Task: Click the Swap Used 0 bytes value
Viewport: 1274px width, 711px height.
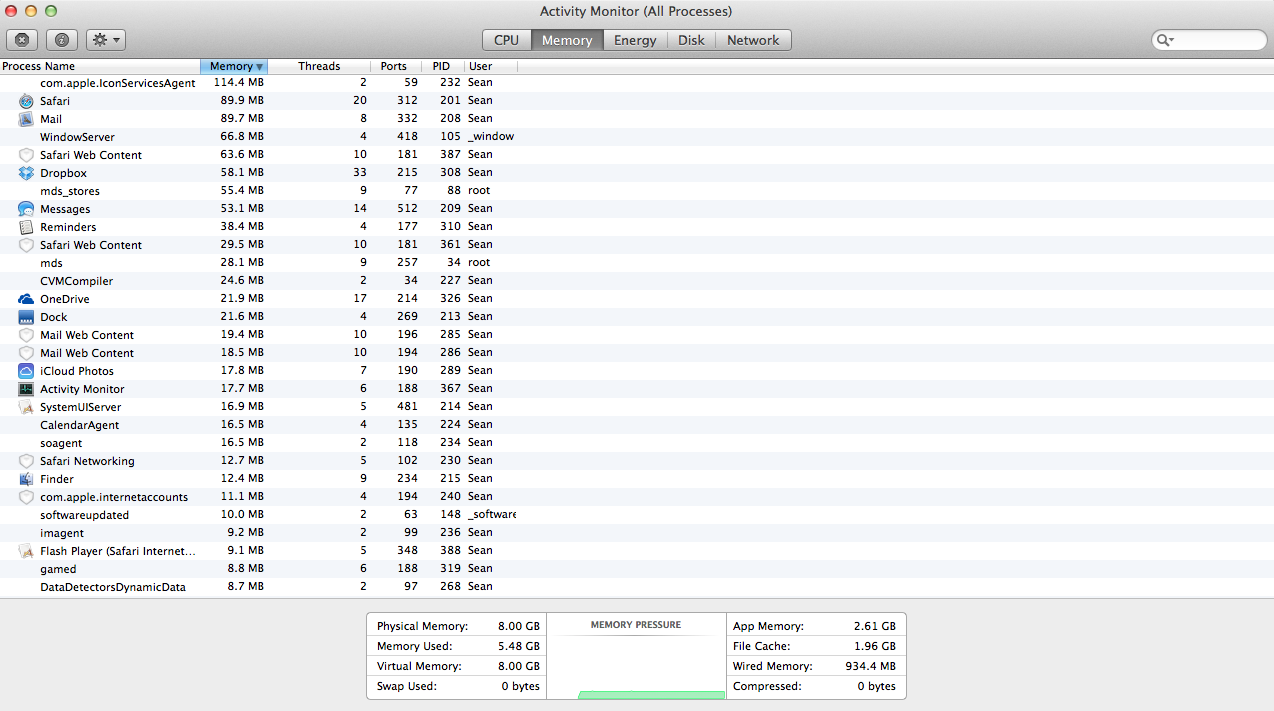Action: (x=519, y=686)
